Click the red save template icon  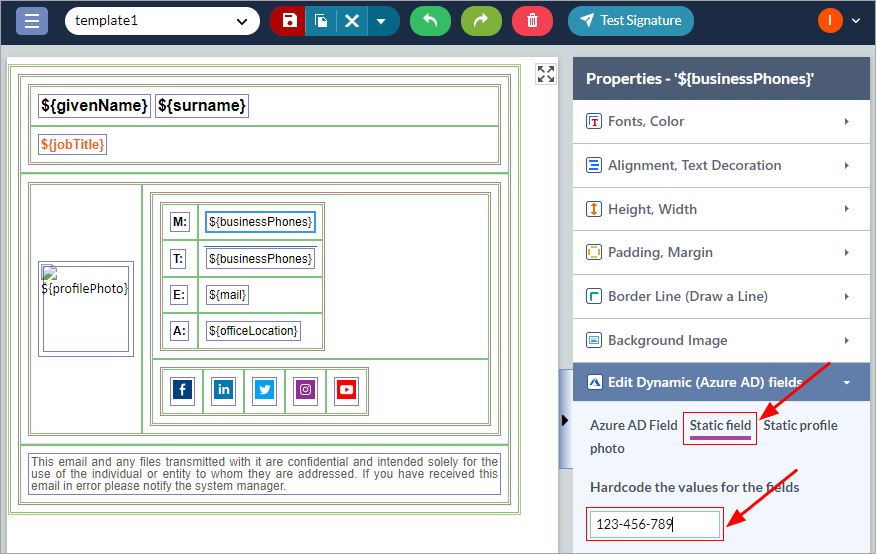point(289,21)
